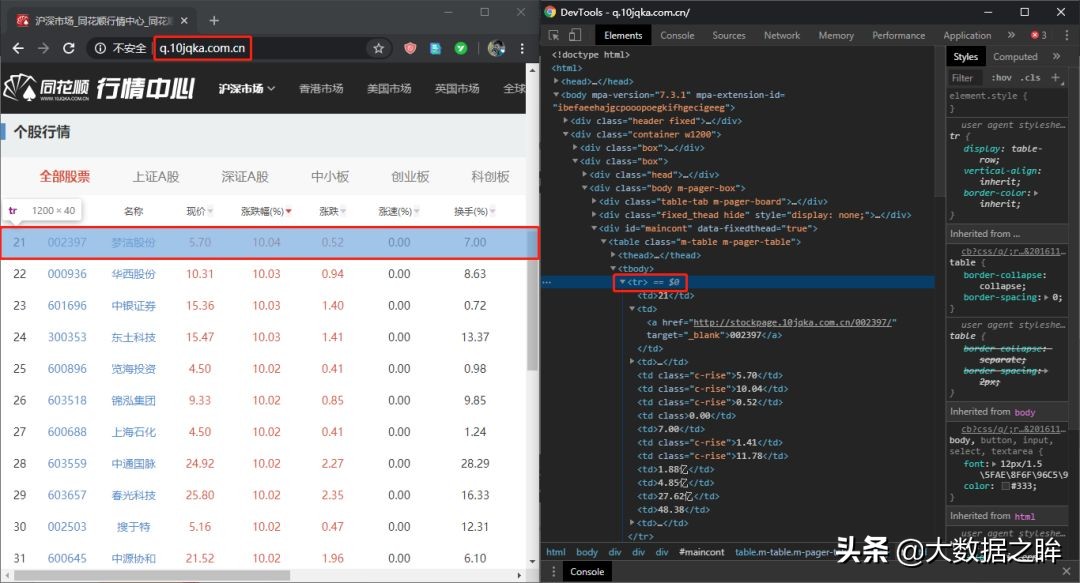Switch to DevTools Console tab
This screenshot has width=1080, height=583.
[x=677, y=35]
